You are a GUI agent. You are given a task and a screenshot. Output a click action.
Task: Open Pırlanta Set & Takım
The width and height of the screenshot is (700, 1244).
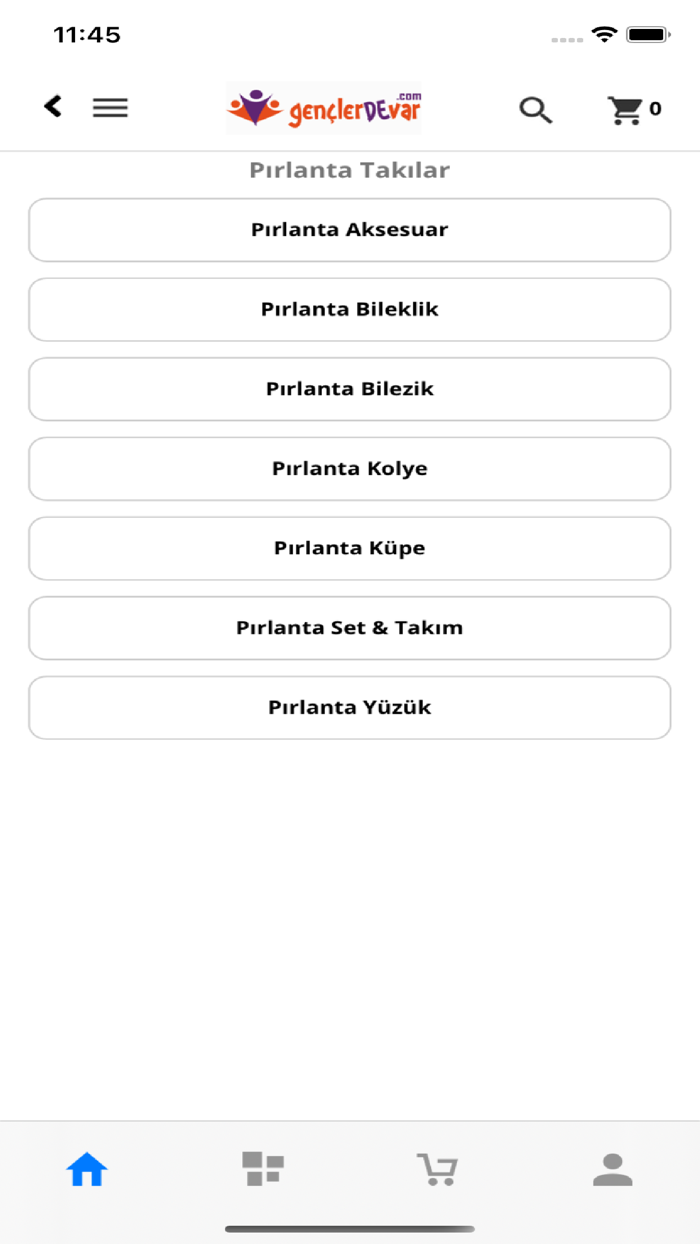pyautogui.click(x=349, y=628)
